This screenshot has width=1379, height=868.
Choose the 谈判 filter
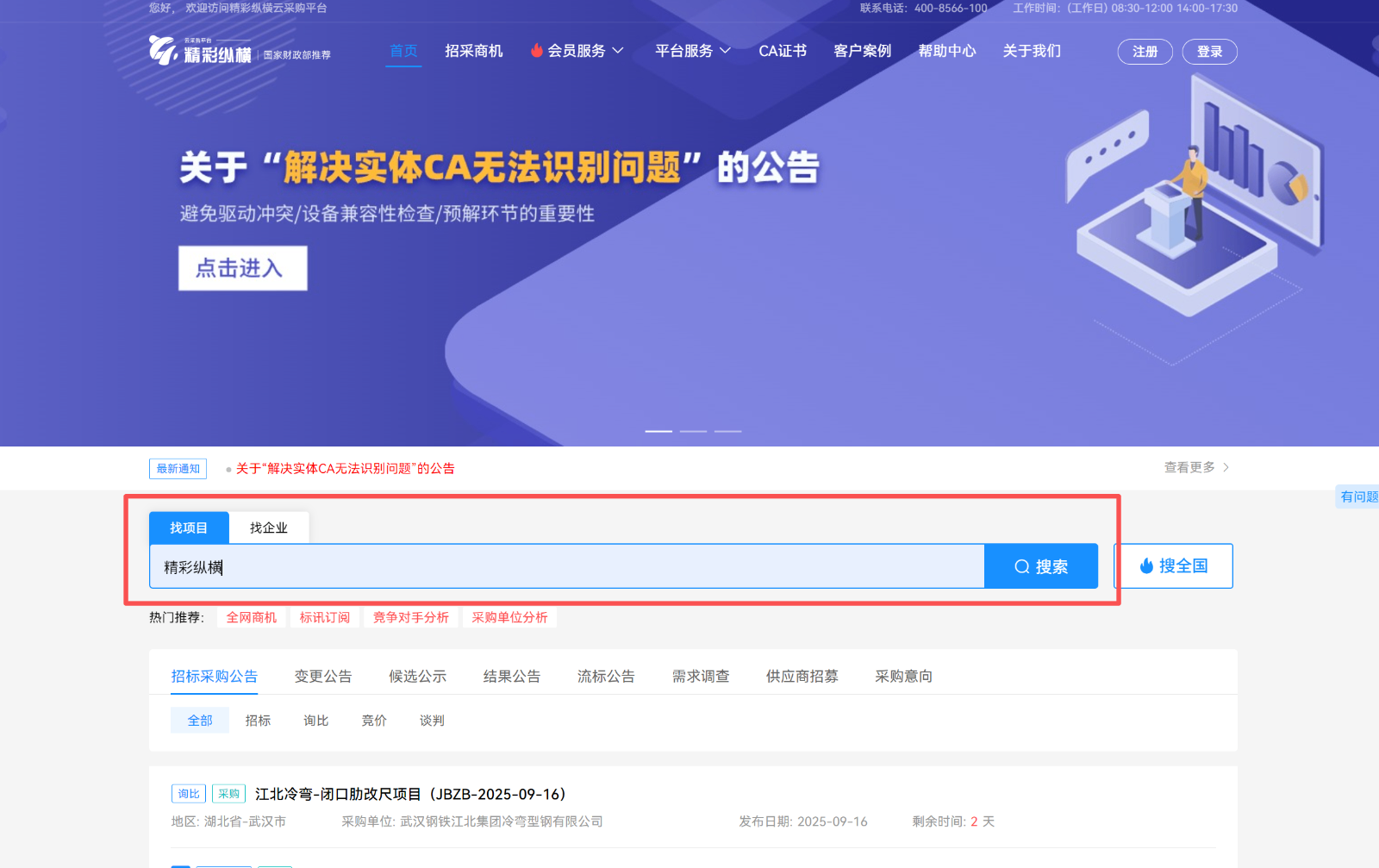click(432, 721)
